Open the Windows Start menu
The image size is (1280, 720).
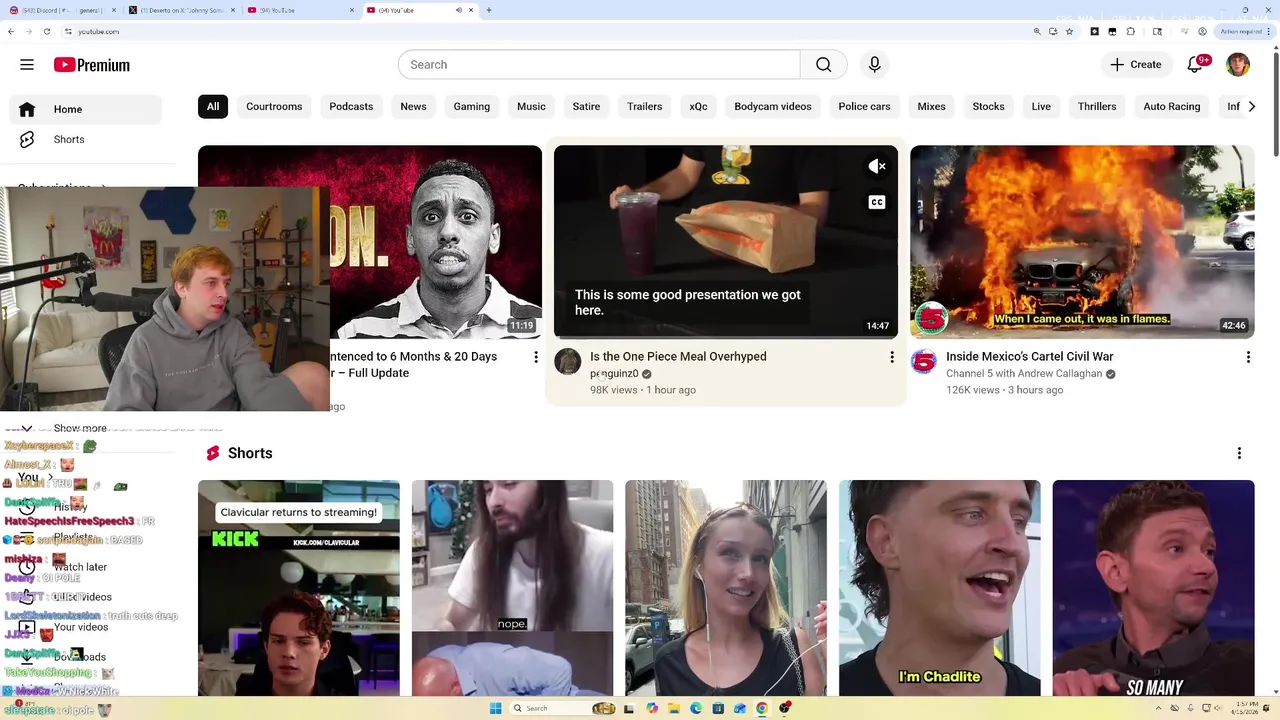click(495, 708)
